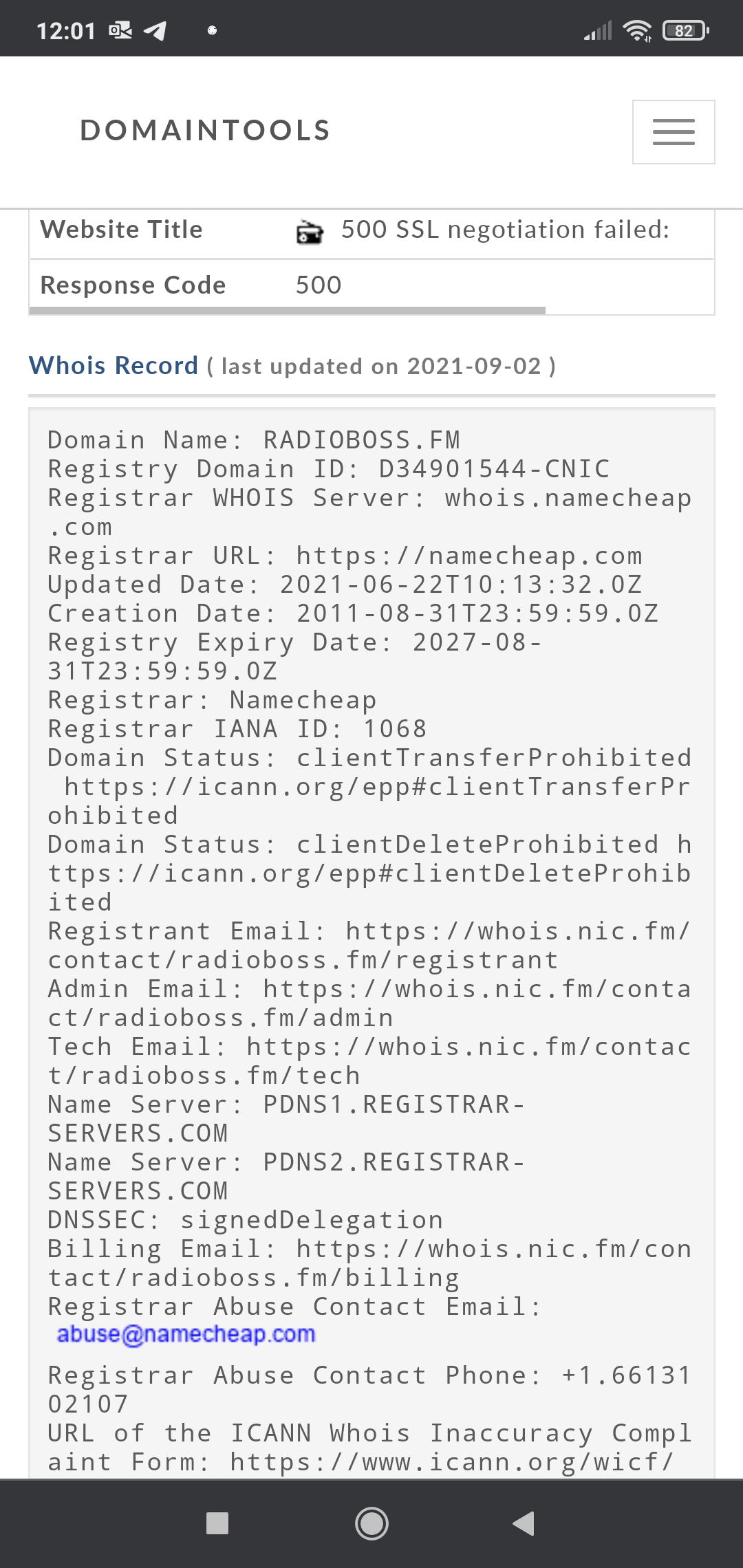The height and width of the screenshot is (1568, 743).
Task: Tap the Response Code row
Action: click(x=371, y=285)
